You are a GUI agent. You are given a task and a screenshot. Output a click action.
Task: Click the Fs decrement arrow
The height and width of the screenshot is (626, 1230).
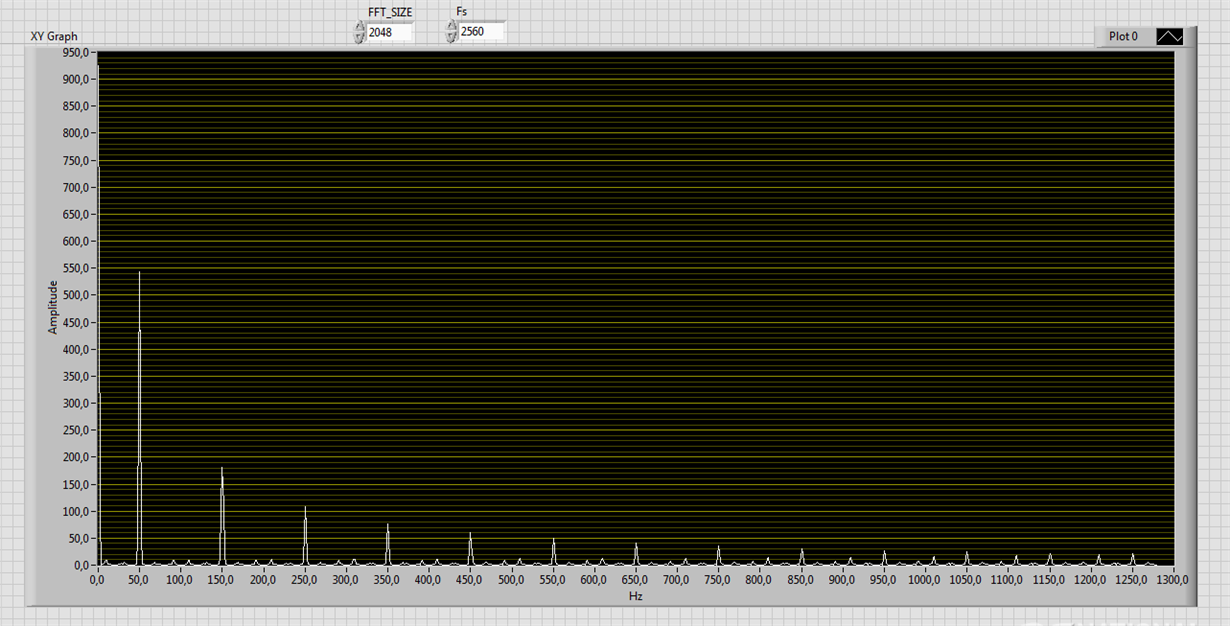pos(451,37)
